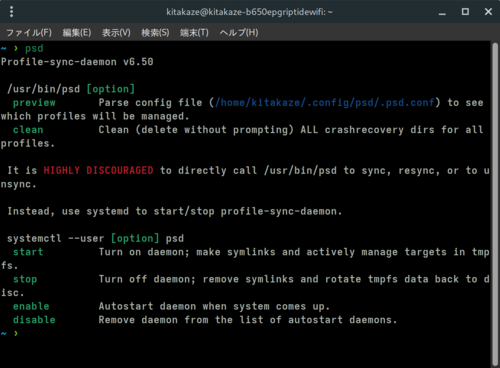Close the terminal window
The image size is (500, 368).
click(488, 12)
